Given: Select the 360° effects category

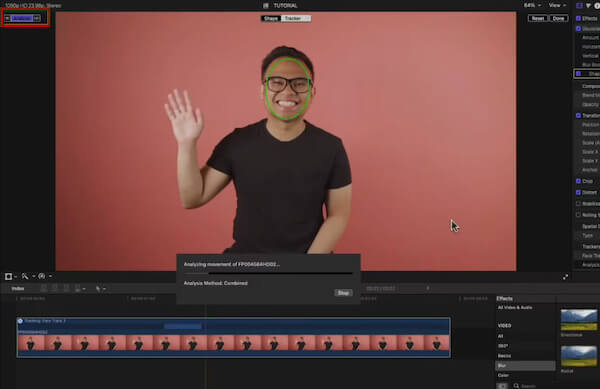Looking at the screenshot, I should click(503, 346).
